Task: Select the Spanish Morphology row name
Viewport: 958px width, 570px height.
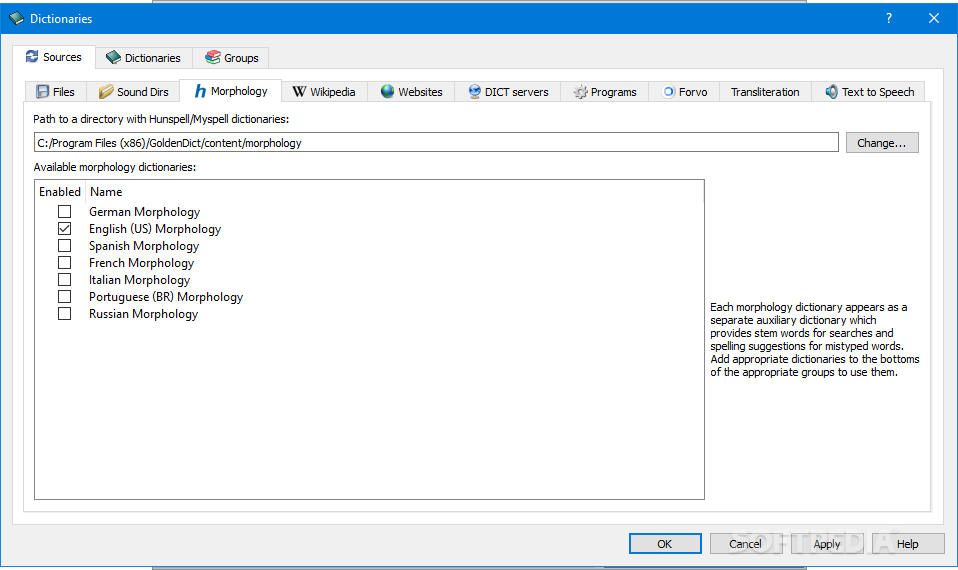Action: (144, 246)
